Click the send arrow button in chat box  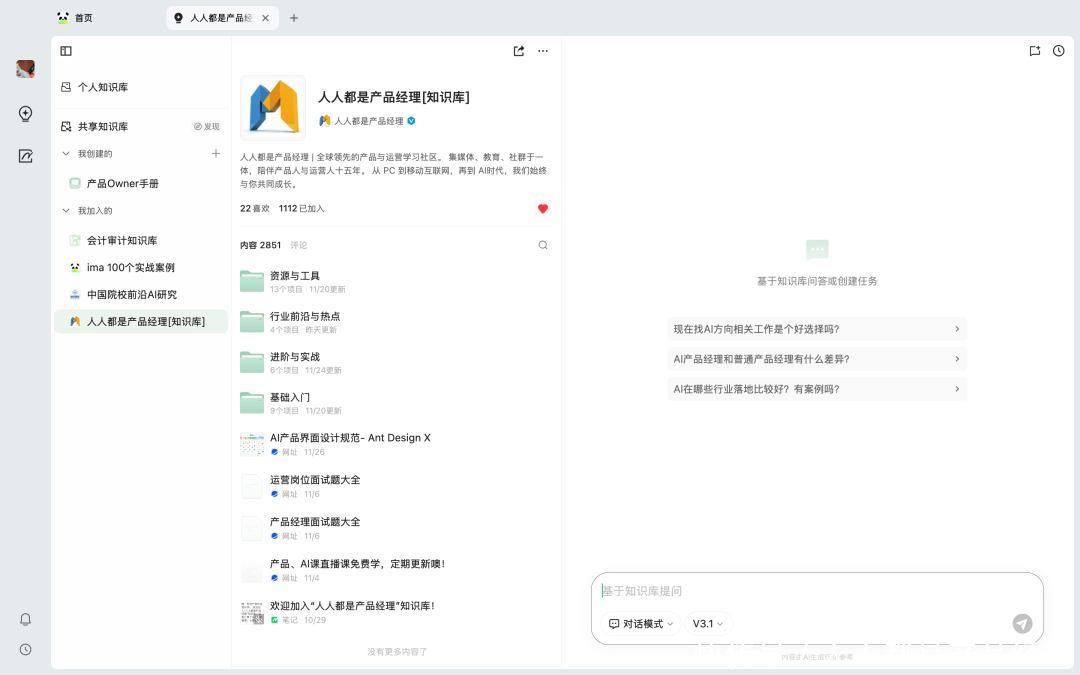coord(1022,623)
